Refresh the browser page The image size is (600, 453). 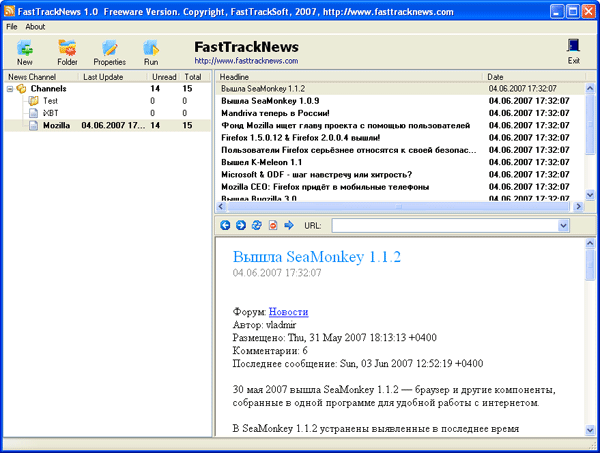257,225
